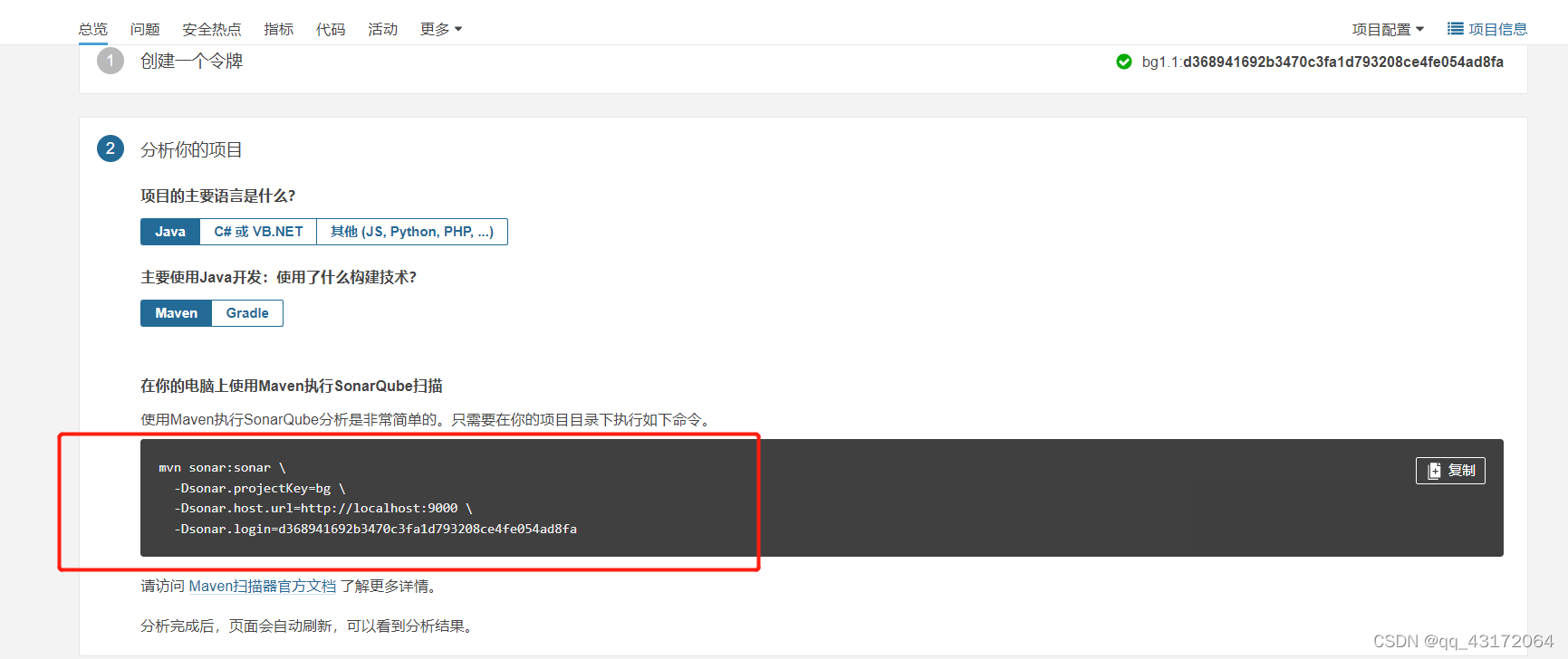1568x659 pixels.
Task: Select Maven build technology
Action: (x=176, y=313)
